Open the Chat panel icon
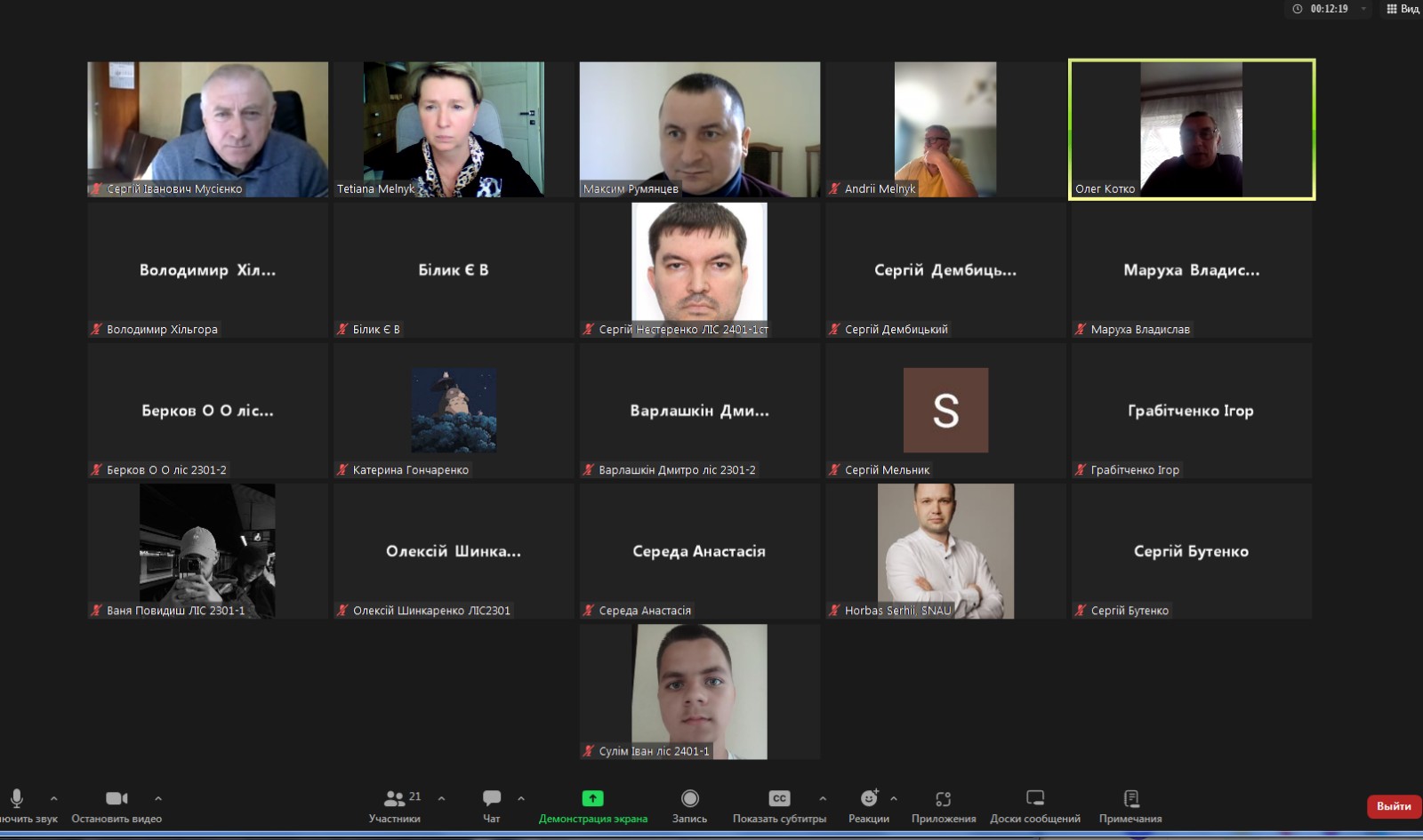Screen dimensions: 1423x840 (491, 798)
